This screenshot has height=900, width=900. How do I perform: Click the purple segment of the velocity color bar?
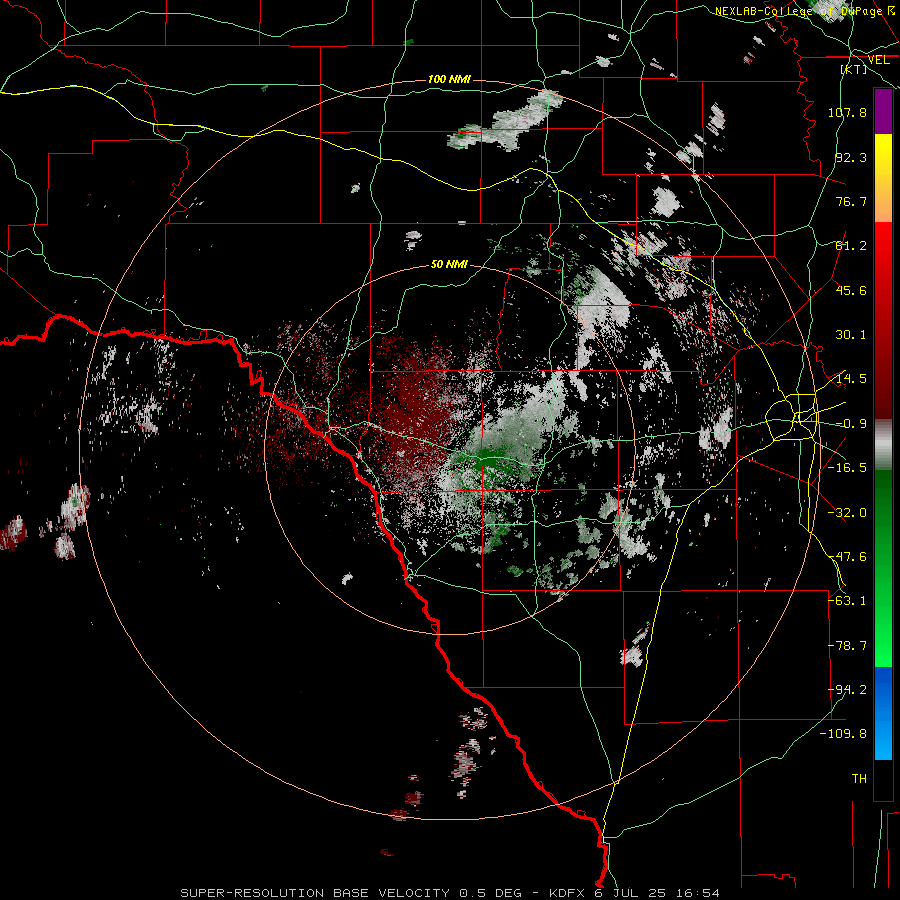(883, 112)
